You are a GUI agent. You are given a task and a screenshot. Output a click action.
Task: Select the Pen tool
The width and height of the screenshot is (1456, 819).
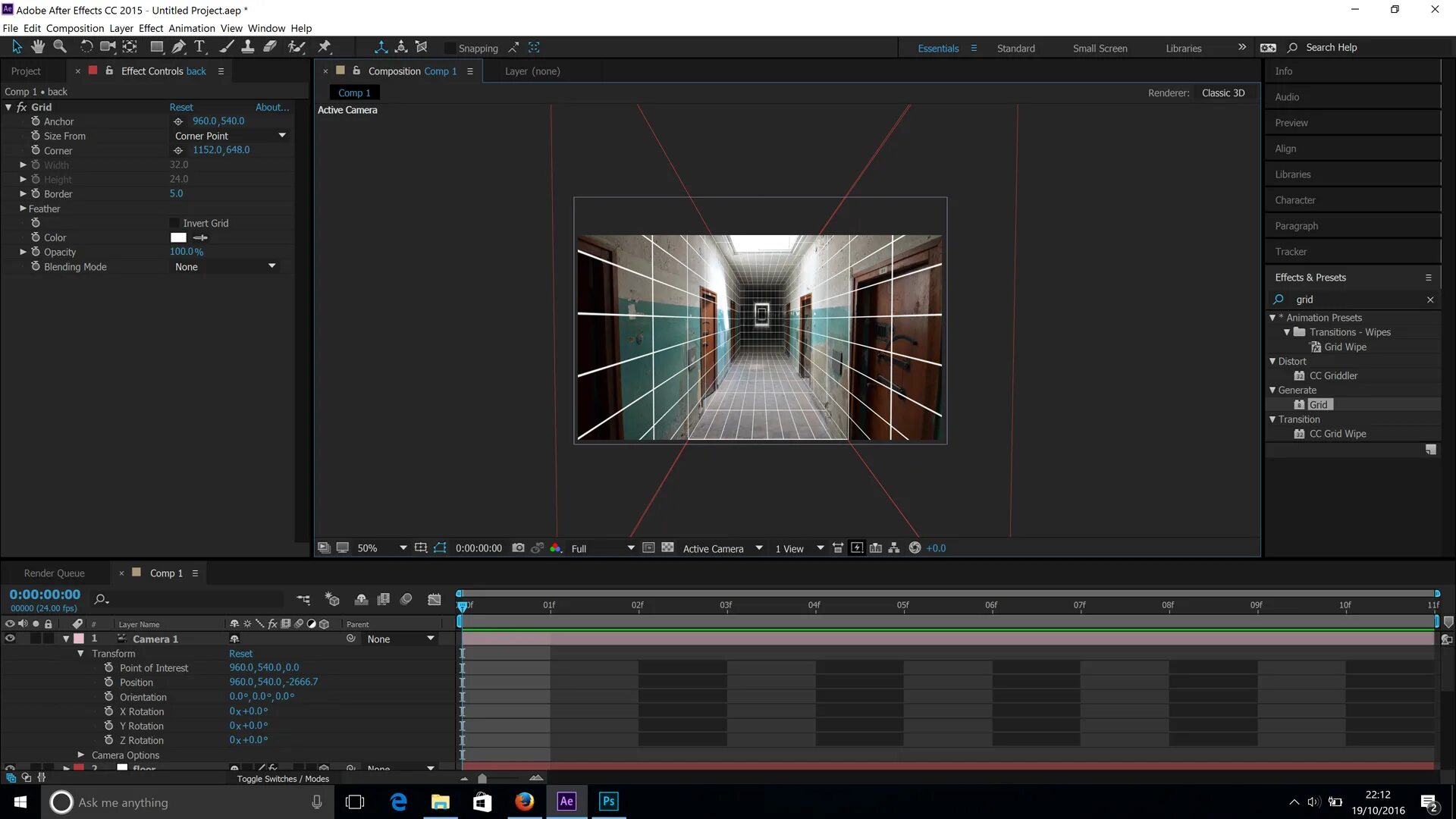coord(178,47)
